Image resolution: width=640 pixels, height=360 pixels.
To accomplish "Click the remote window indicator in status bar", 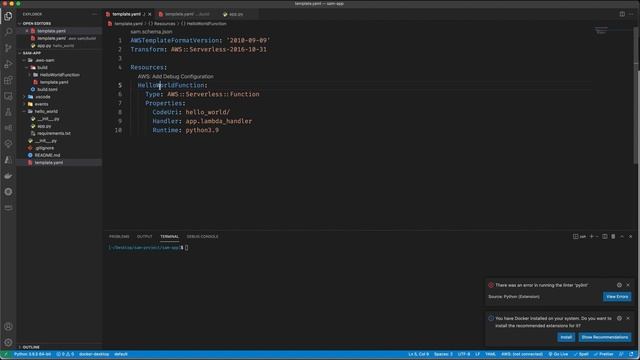I will tap(5, 354).
